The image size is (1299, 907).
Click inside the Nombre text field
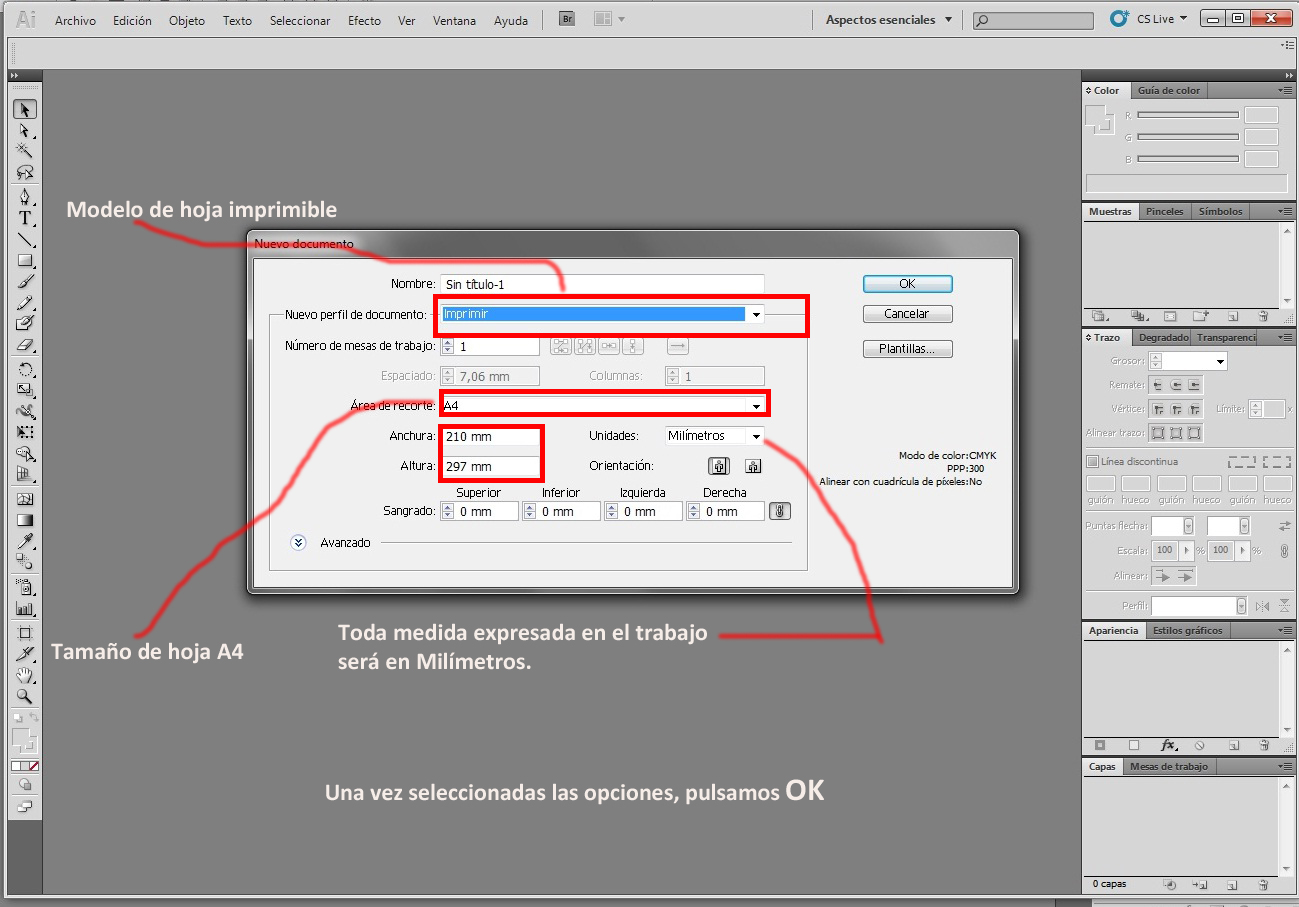point(600,283)
